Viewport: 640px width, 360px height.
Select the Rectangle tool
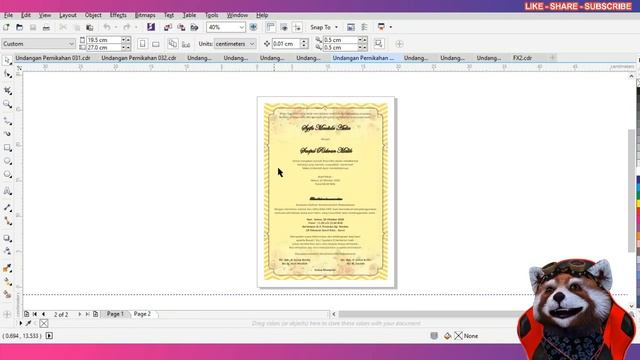click(7, 147)
